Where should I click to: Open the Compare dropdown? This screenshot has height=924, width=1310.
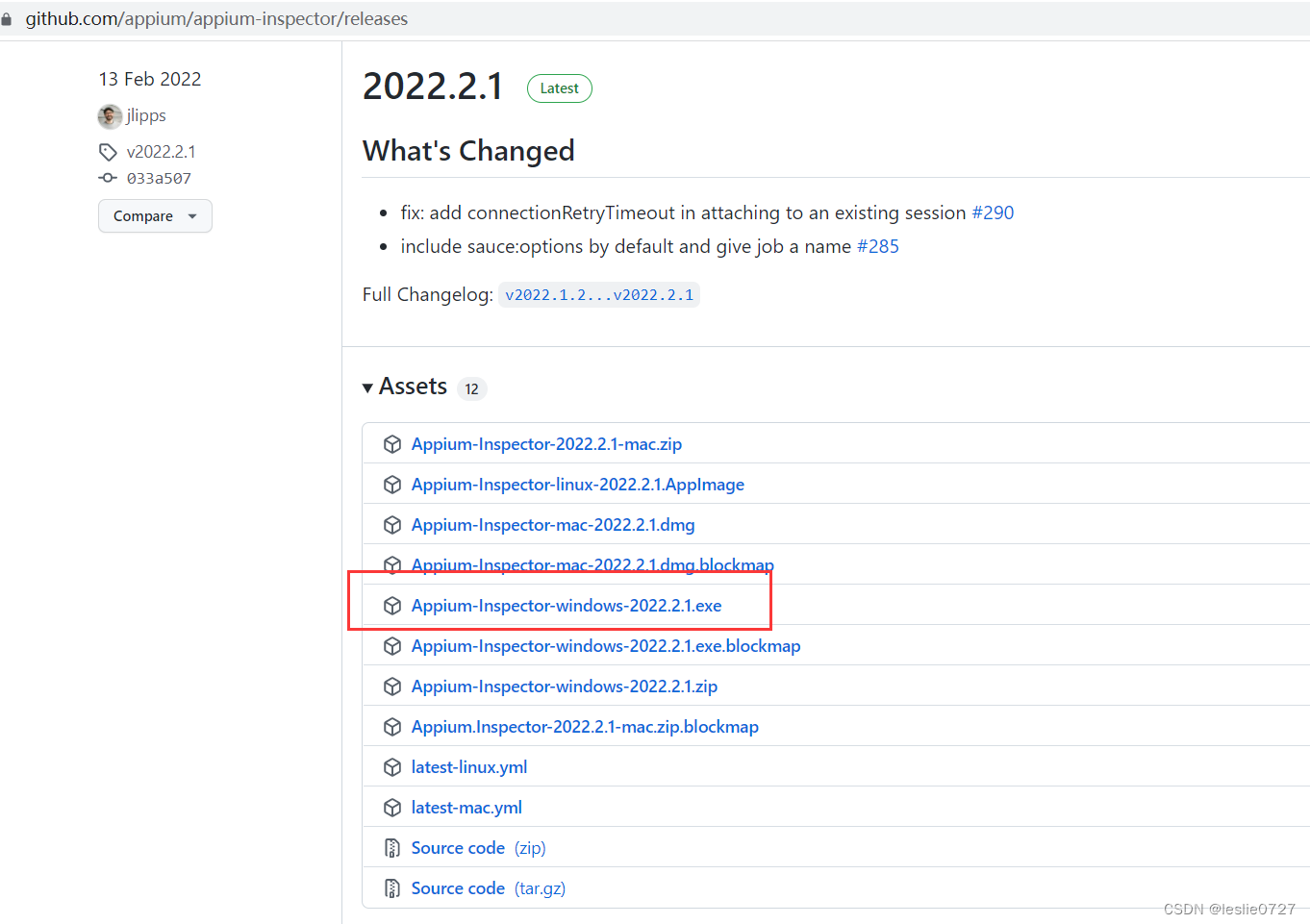tap(155, 215)
